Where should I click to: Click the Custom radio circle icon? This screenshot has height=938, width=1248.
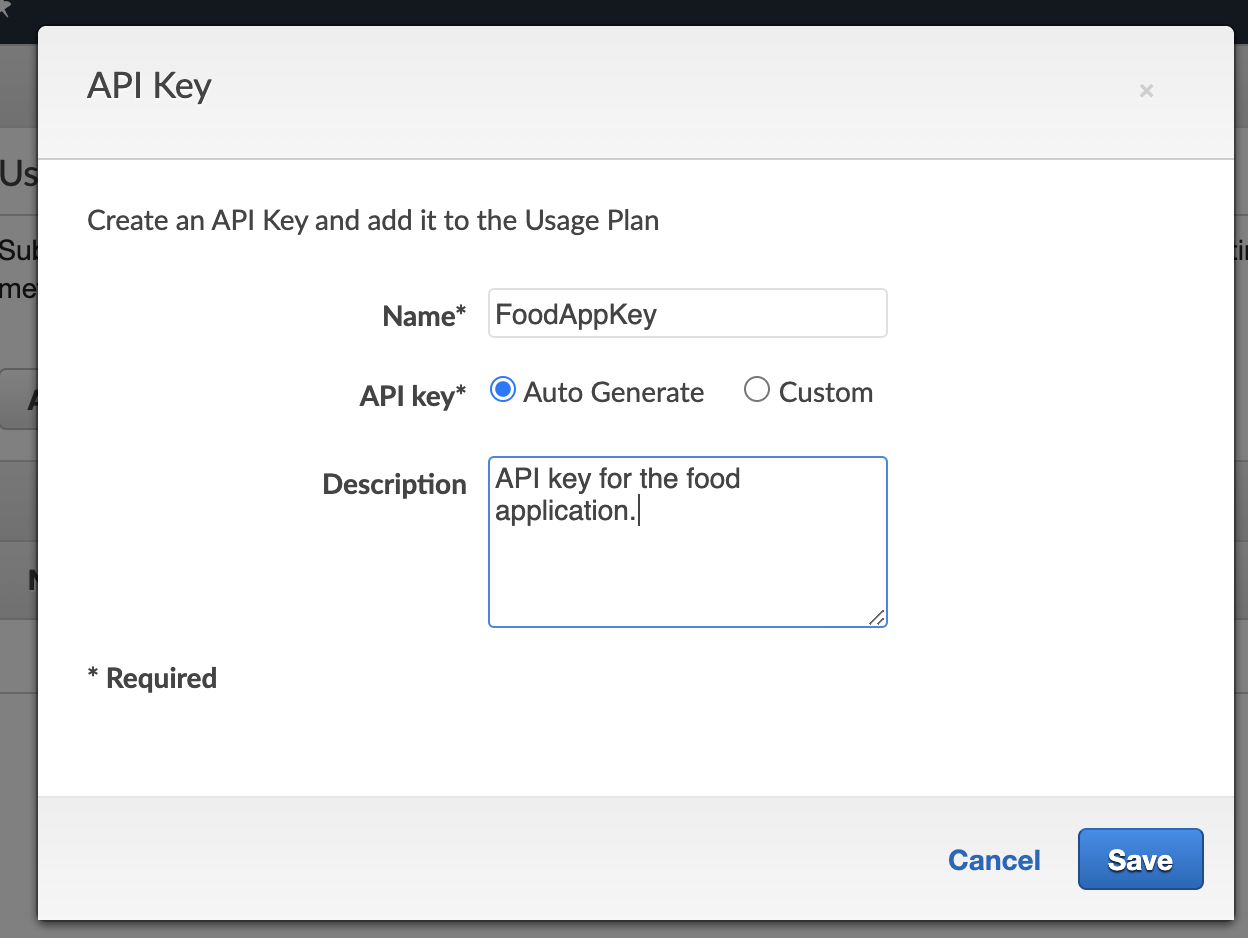pyautogui.click(x=757, y=389)
